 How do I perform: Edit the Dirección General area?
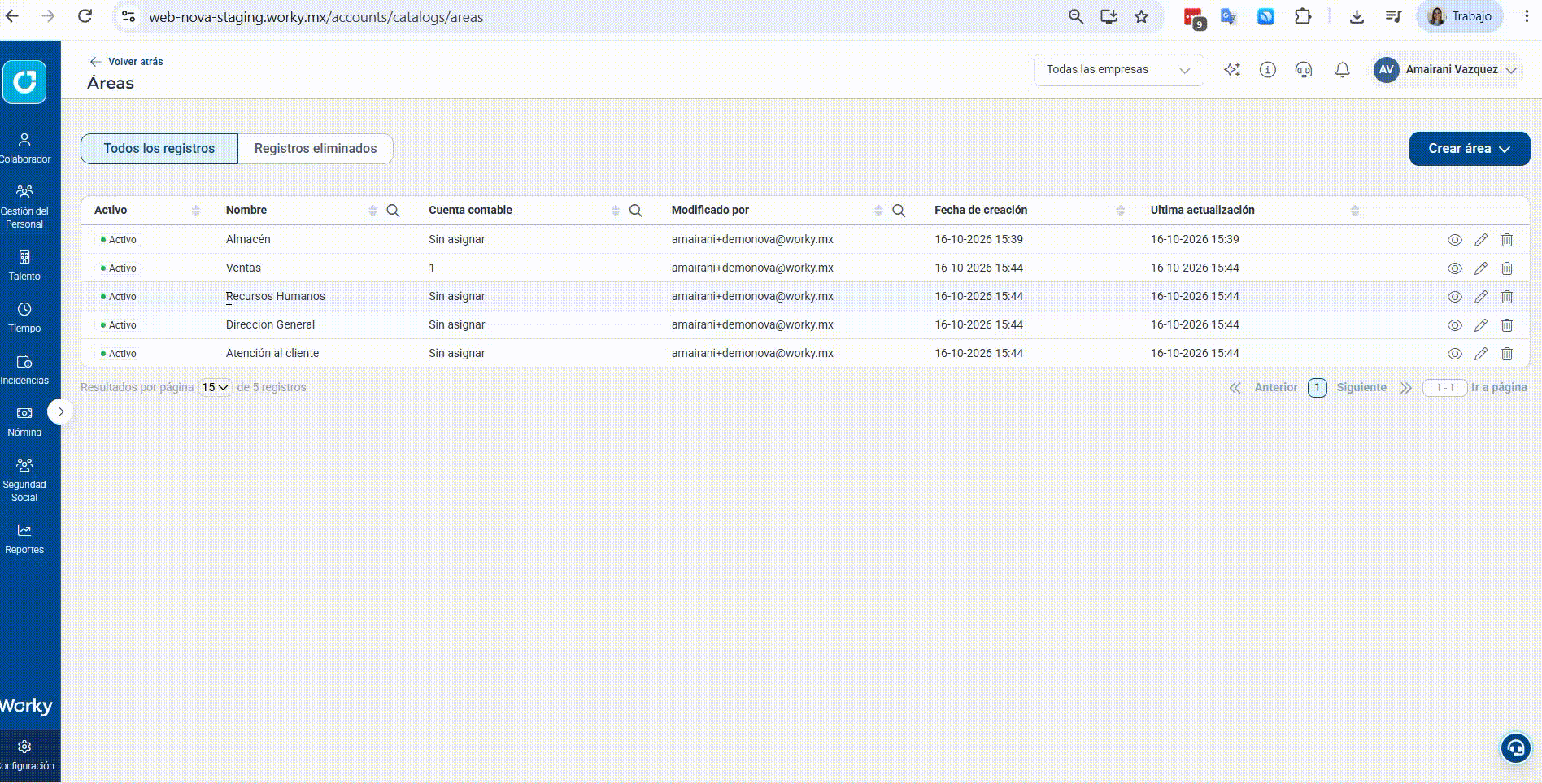(1481, 325)
